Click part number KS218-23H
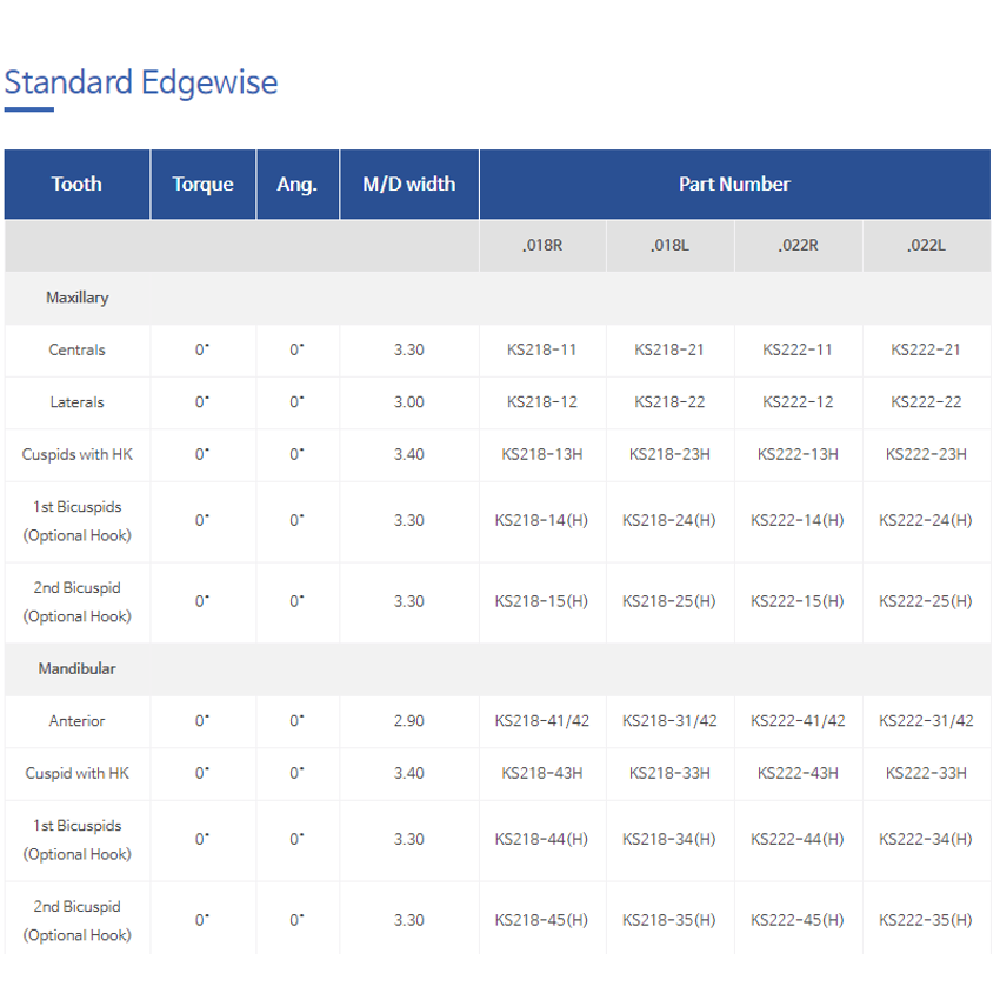Image resolution: width=1000 pixels, height=1000 pixels. click(670, 454)
